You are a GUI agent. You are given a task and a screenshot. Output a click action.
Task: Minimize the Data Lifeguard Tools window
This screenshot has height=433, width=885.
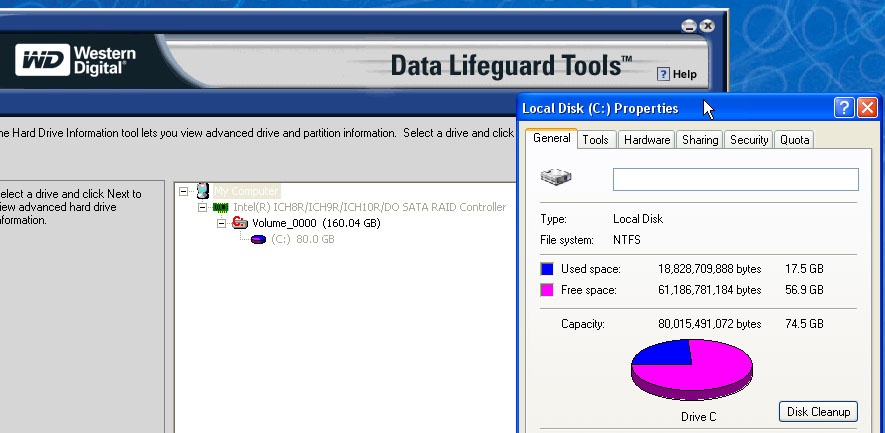689,26
